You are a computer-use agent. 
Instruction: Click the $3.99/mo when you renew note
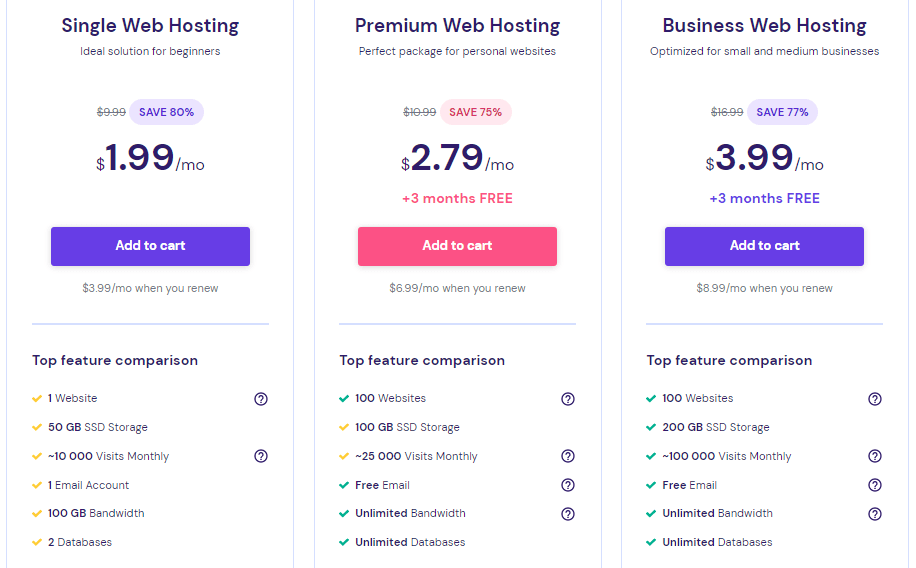pos(150,288)
